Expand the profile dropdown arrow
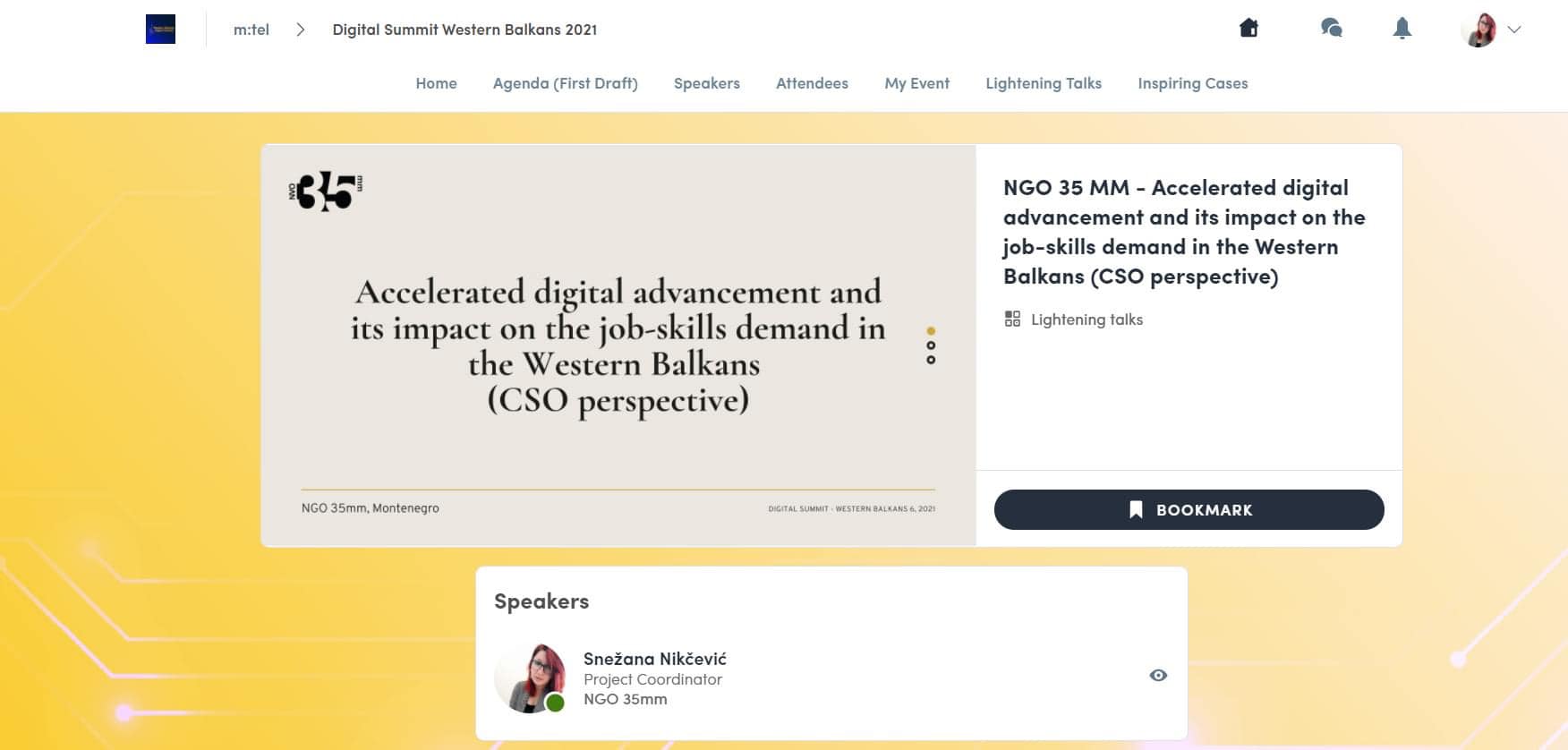The height and width of the screenshot is (750, 1568). point(1514,30)
